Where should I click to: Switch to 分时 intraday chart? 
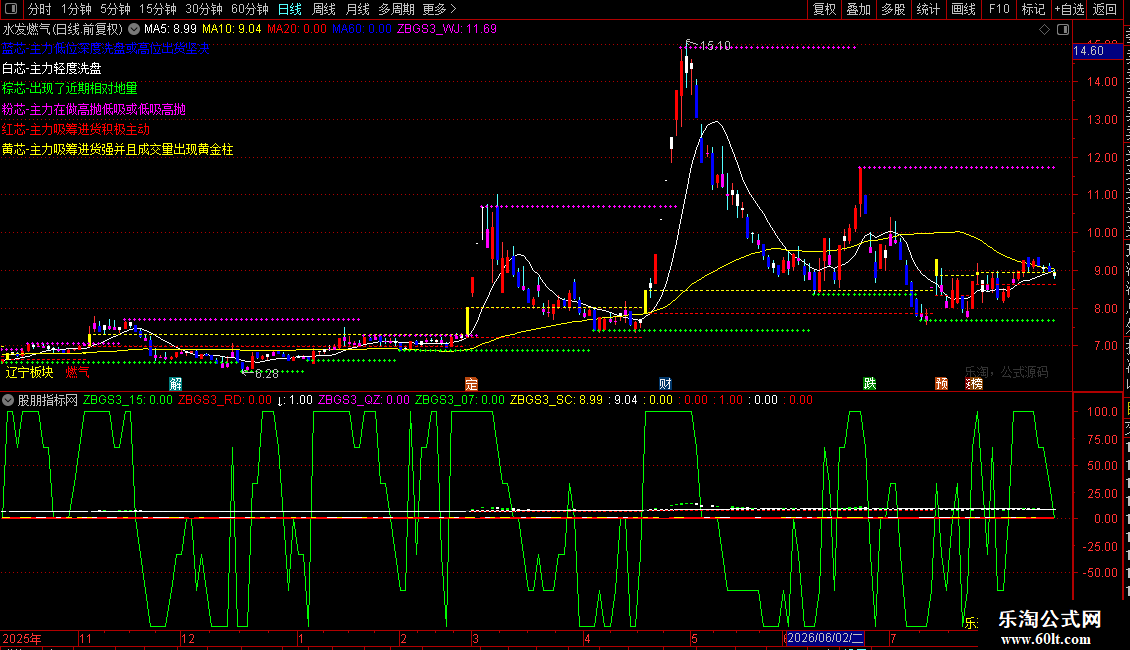click(40, 9)
